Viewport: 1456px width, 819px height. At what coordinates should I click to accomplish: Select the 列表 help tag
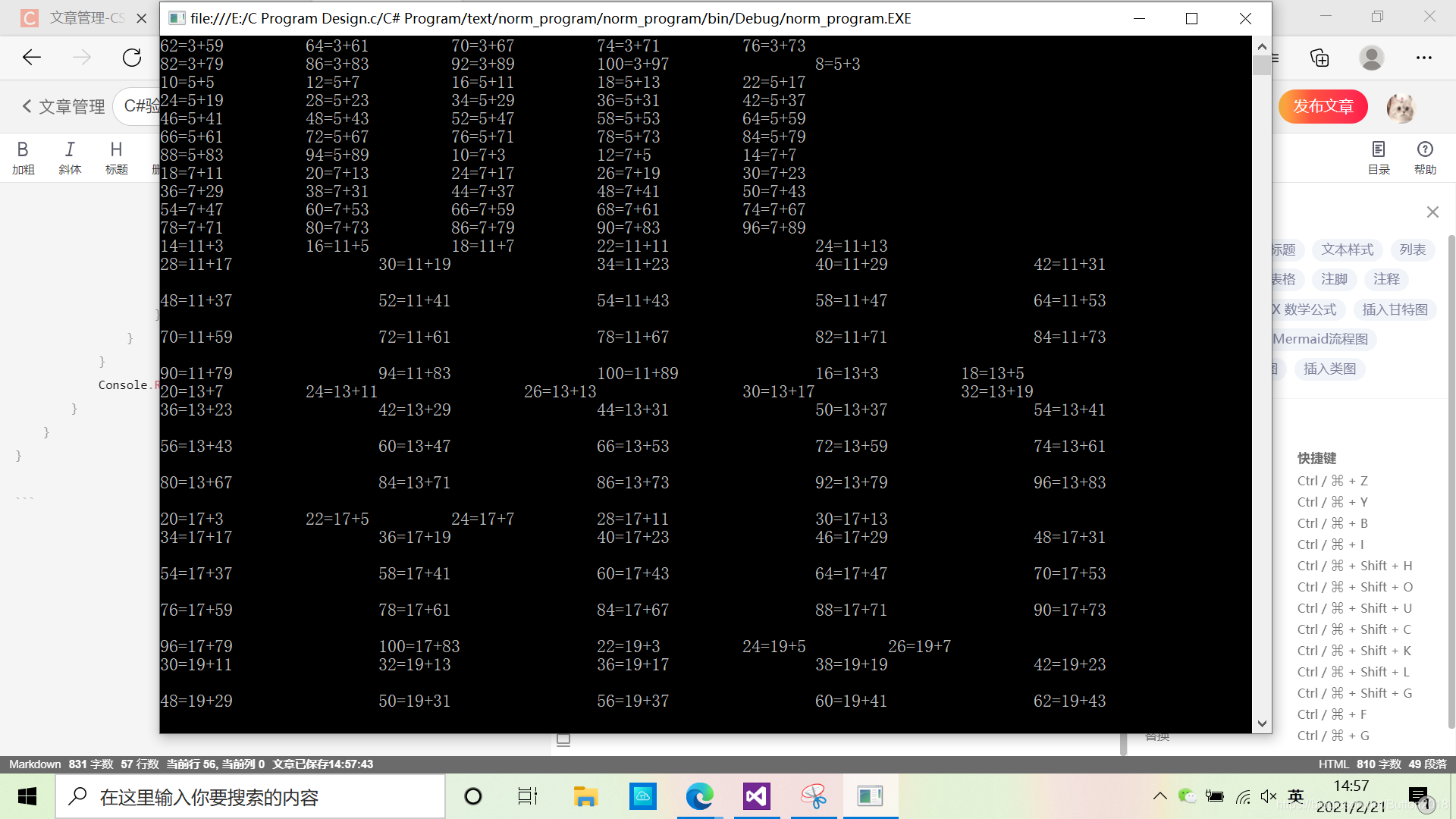point(1412,249)
